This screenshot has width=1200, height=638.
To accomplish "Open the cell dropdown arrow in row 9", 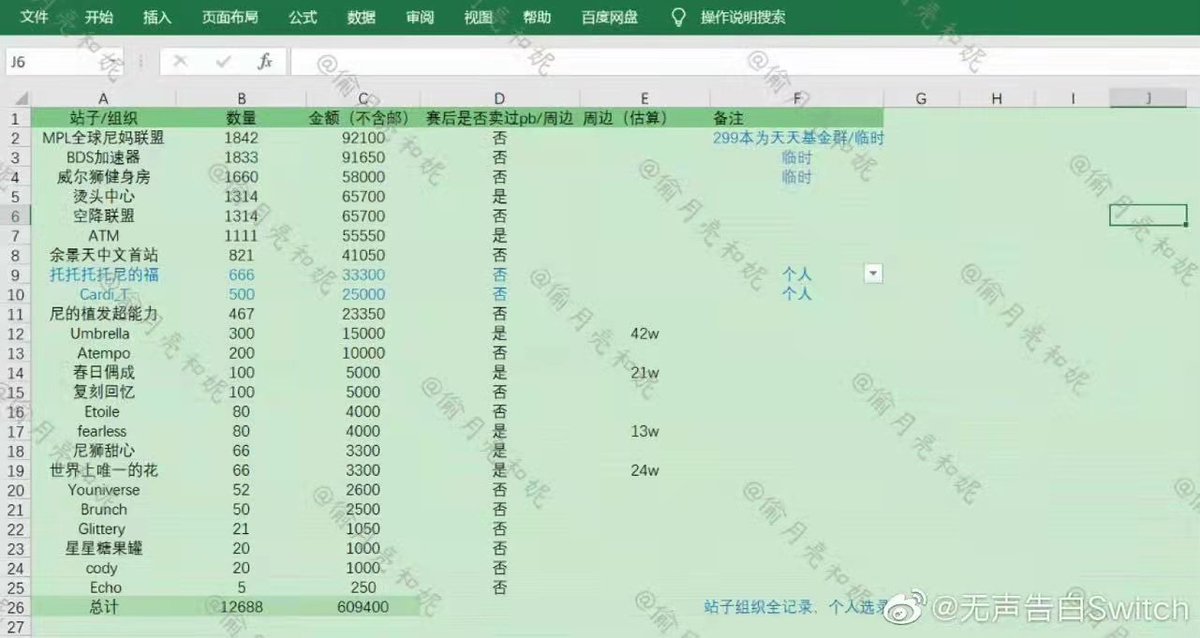I will point(874,274).
